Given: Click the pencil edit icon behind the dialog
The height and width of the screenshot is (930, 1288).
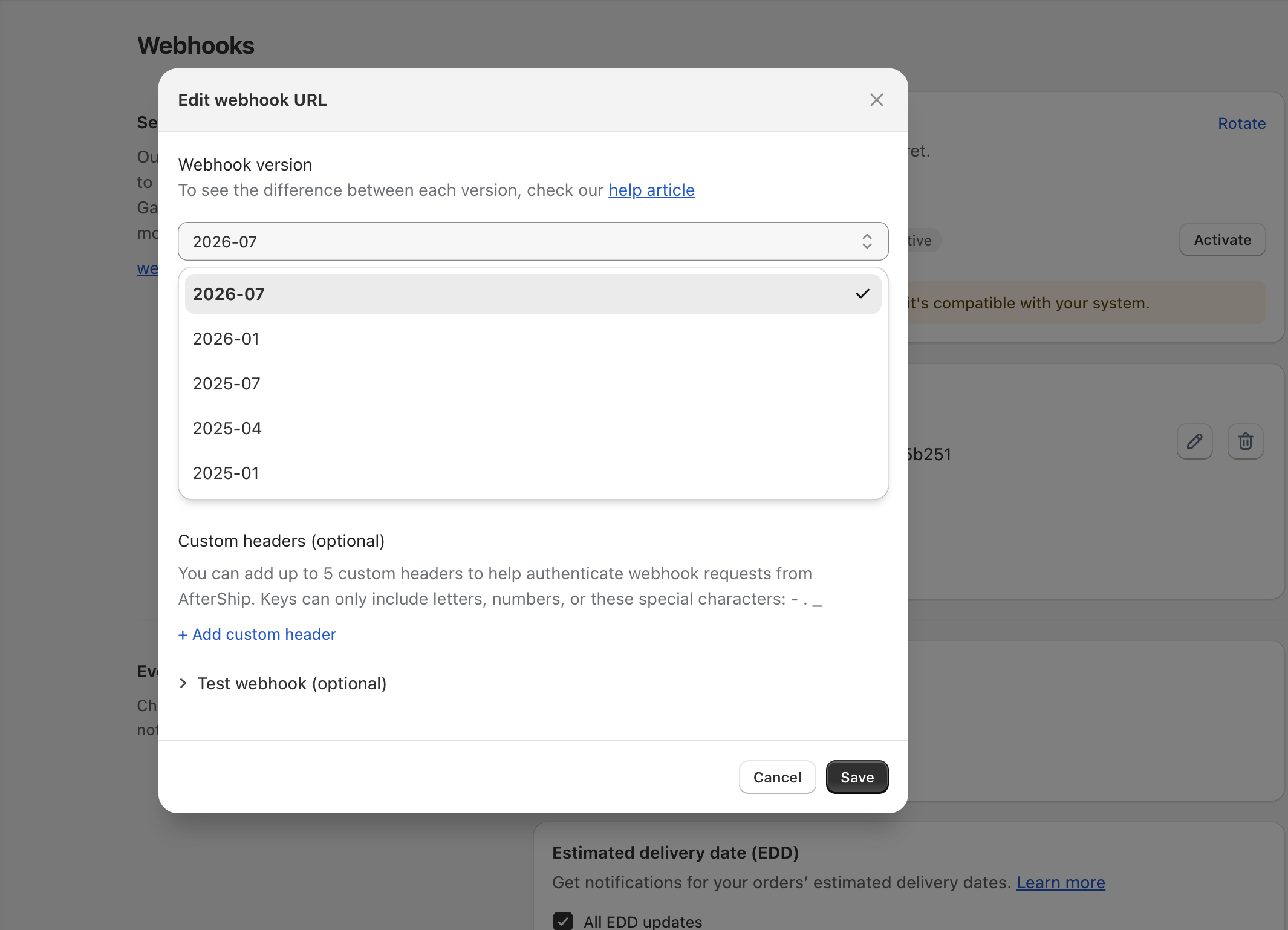Looking at the screenshot, I should tap(1194, 441).
